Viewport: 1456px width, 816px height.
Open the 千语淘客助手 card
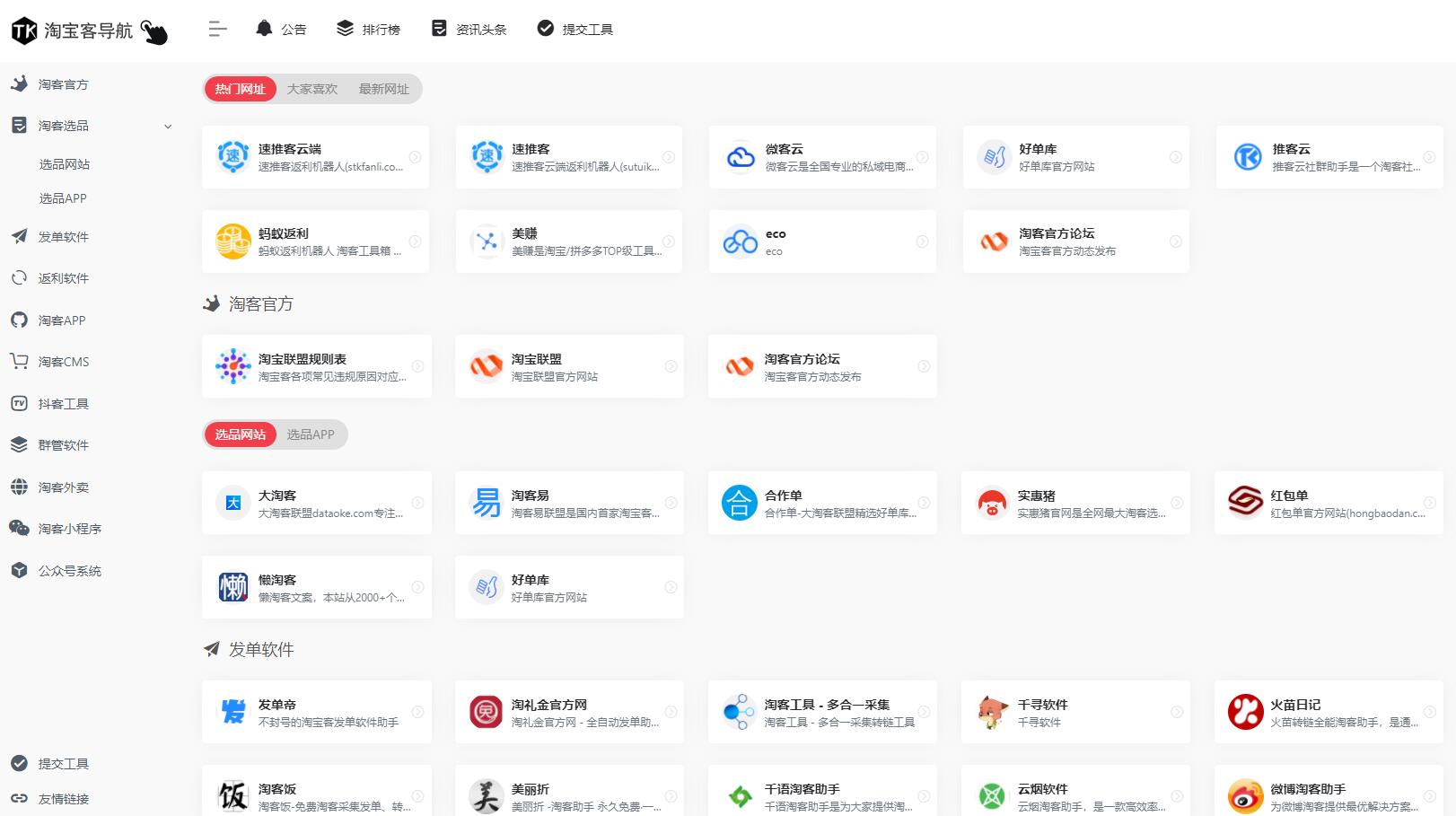pyautogui.click(x=822, y=791)
